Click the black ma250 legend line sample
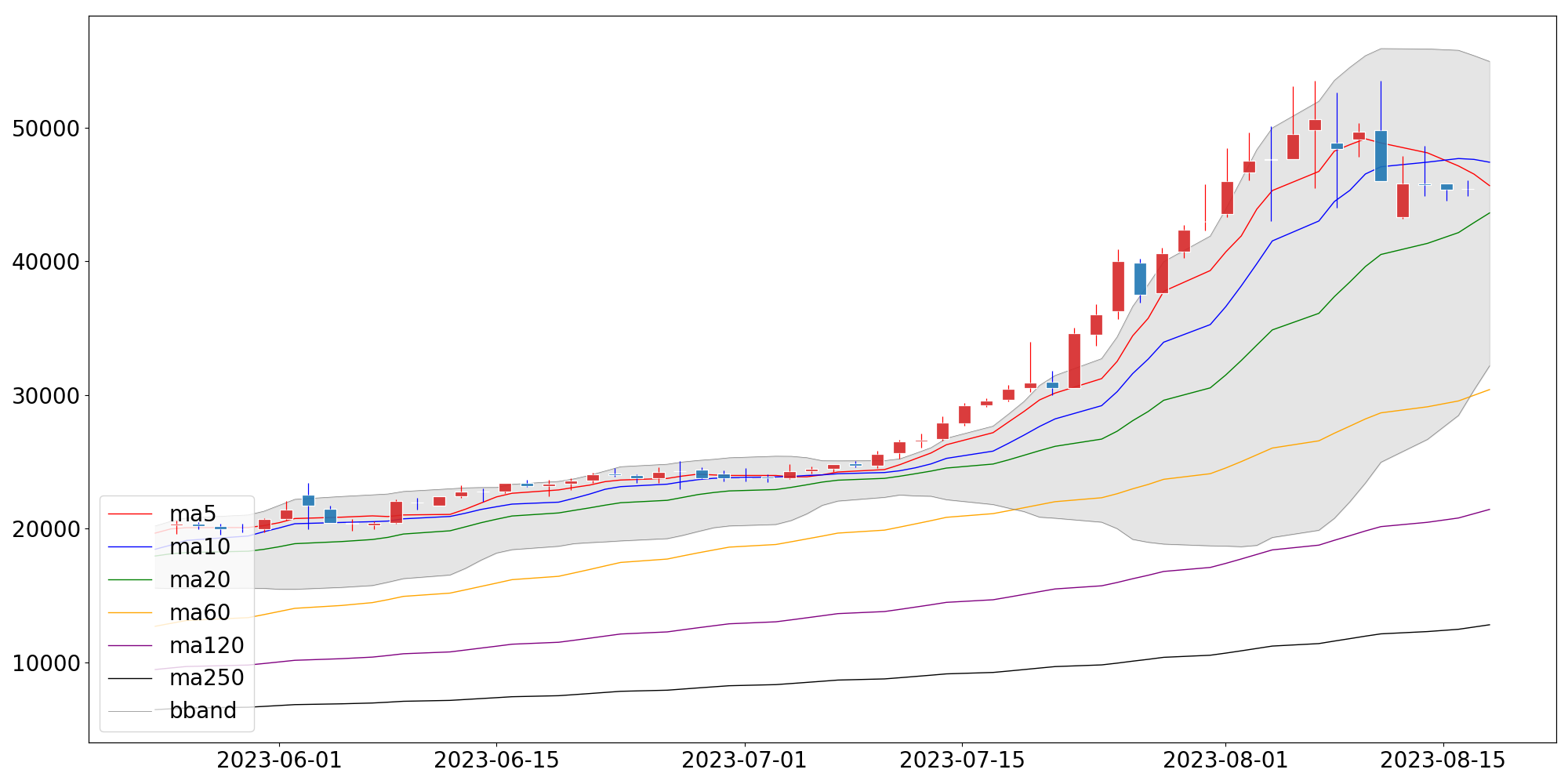 130,678
